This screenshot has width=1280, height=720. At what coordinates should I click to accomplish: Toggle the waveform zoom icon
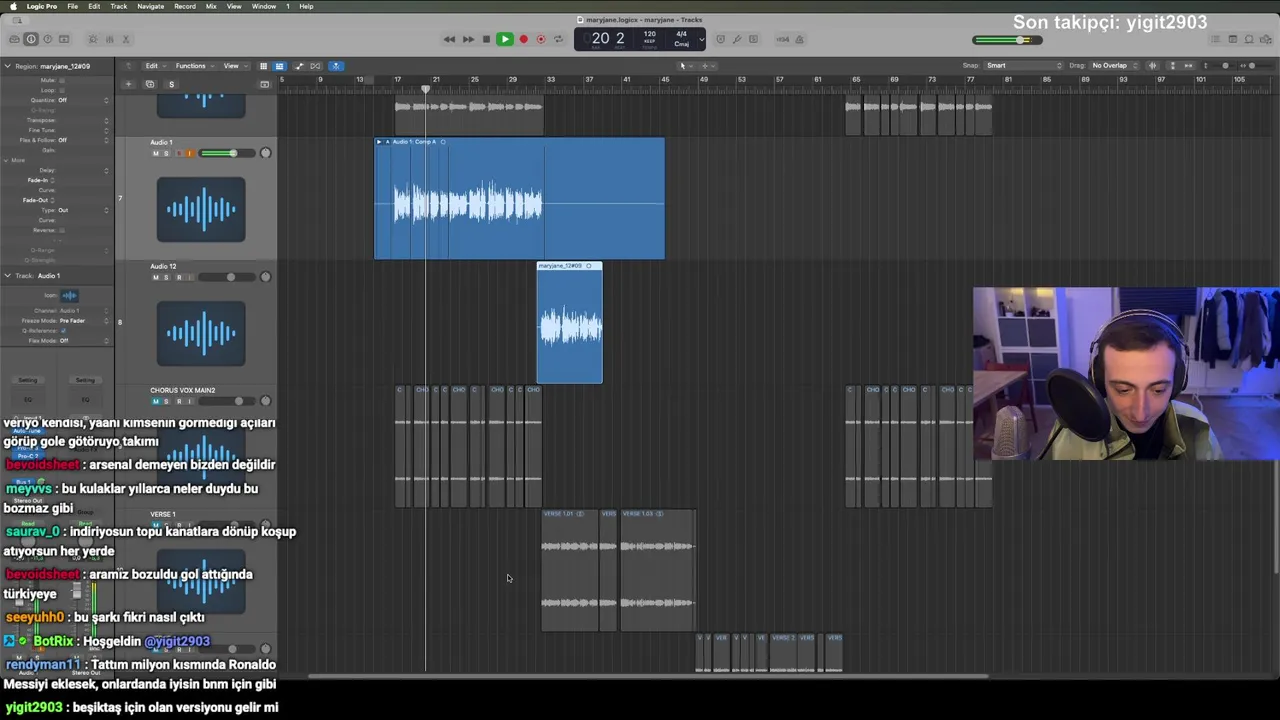click(x=1152, y=66)
